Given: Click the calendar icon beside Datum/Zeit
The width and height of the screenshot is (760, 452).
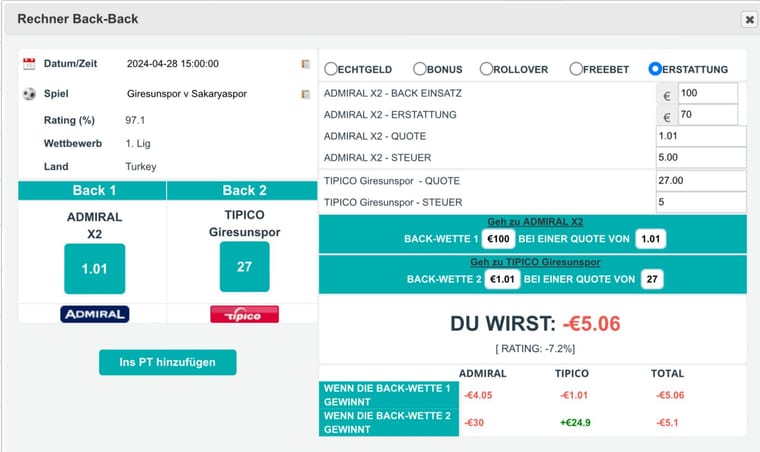Looking at the screenshot, I should coord(29,63).
